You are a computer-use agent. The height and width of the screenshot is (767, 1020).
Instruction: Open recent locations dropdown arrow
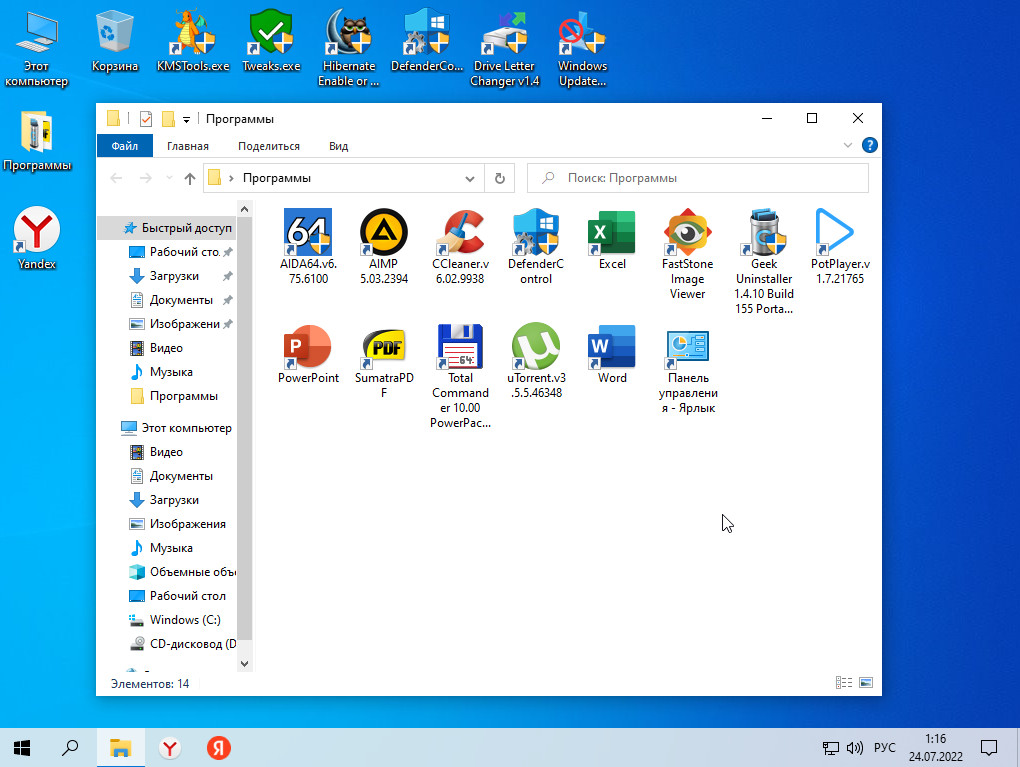point(169,178)
